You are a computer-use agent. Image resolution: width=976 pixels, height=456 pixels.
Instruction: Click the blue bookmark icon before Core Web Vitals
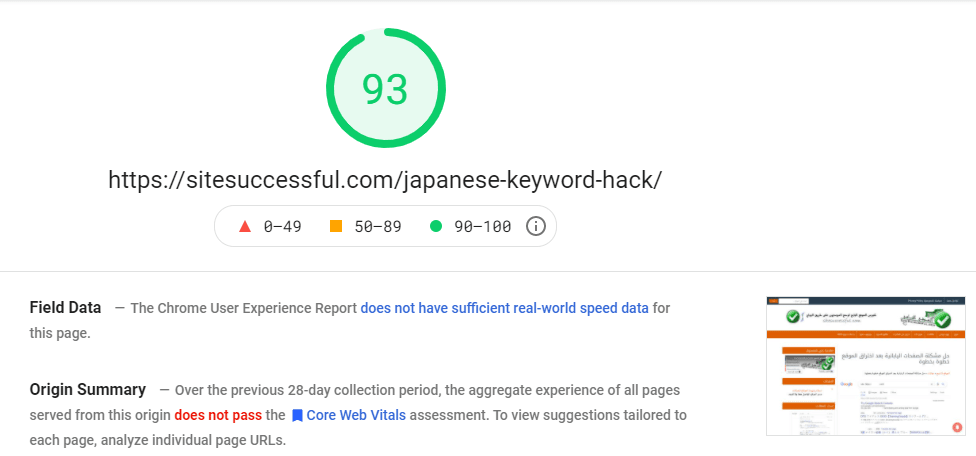[x=297, y=415]
